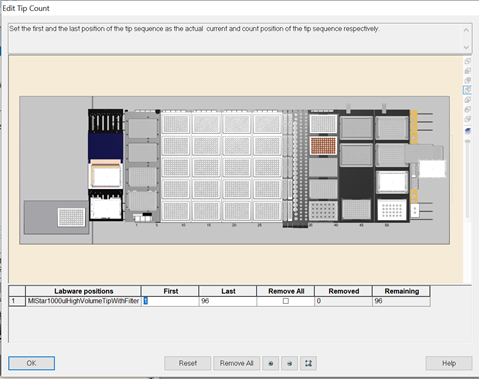Click the blue shaded icon above the slider
Screen dimensions: 479x379
pyautogui.click(x=468, y=131)
